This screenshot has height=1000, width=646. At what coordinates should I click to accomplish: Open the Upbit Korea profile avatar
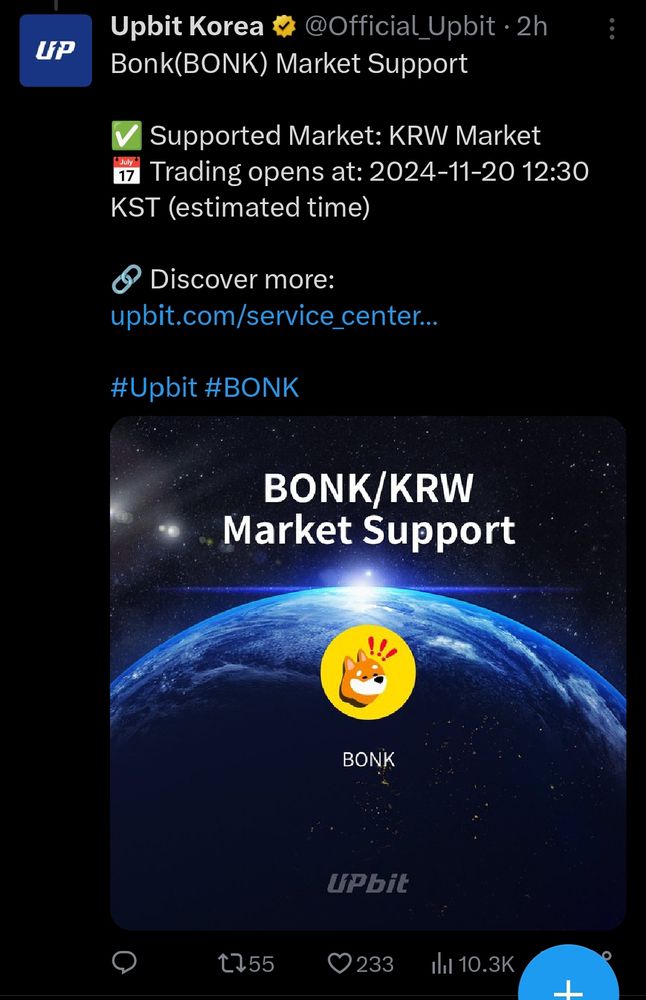pos(55,50)
